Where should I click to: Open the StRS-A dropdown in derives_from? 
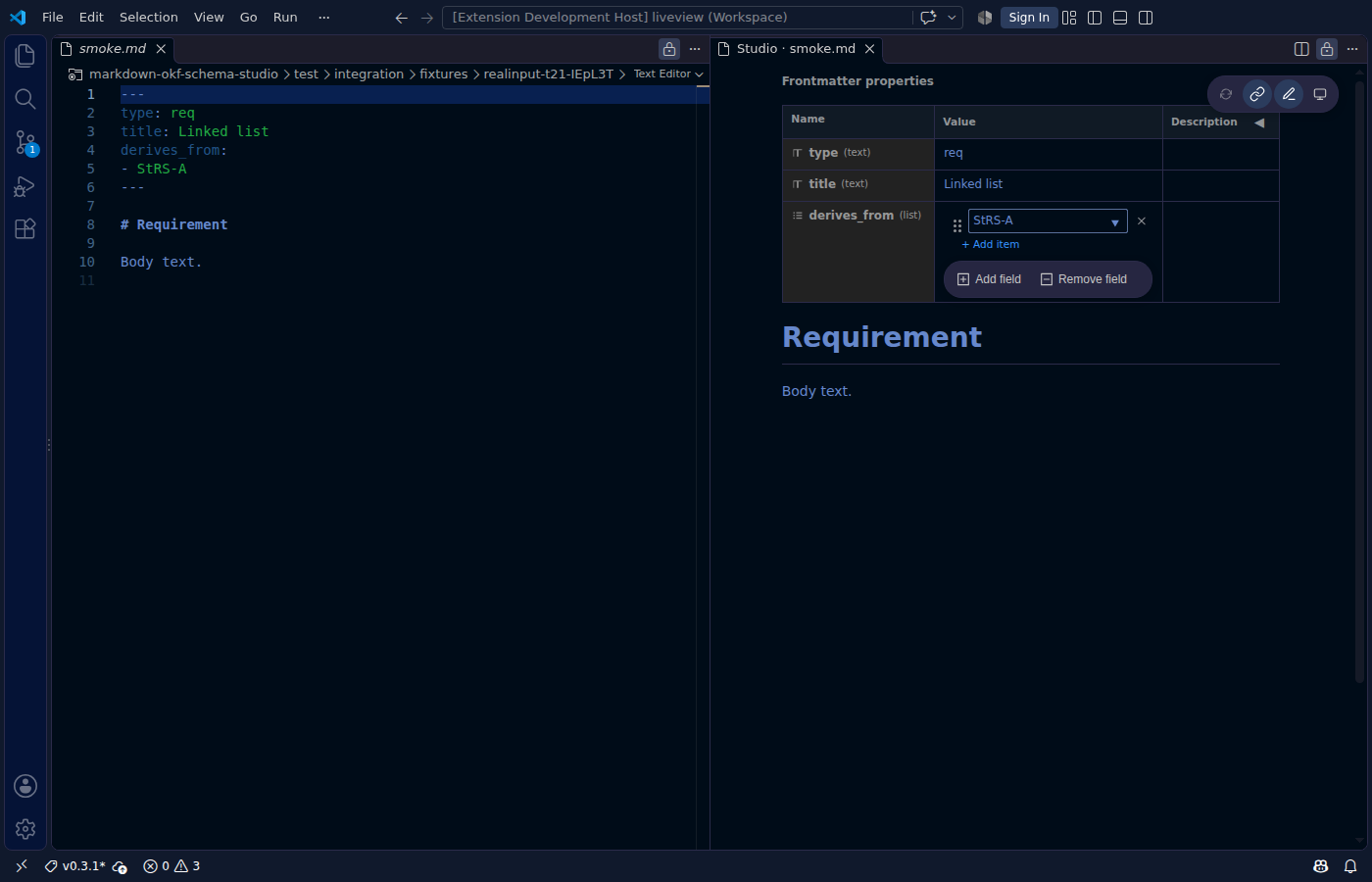pyautogui.click(x=1048, y=220)
